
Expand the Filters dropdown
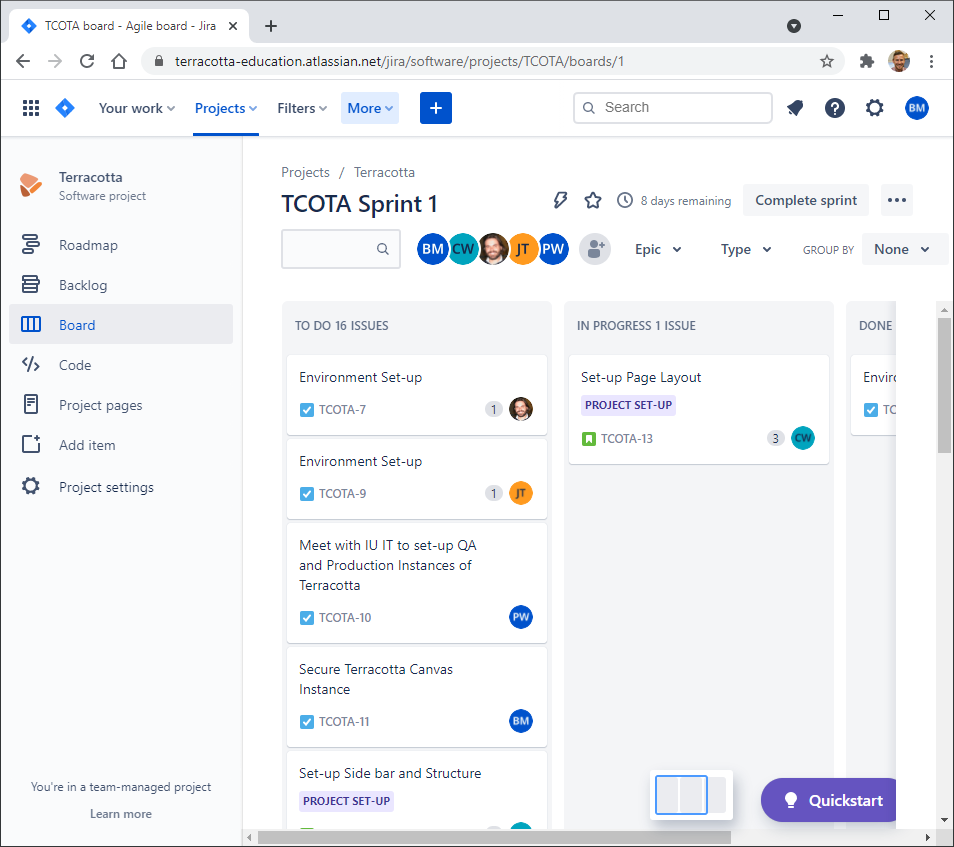(302, 108)
